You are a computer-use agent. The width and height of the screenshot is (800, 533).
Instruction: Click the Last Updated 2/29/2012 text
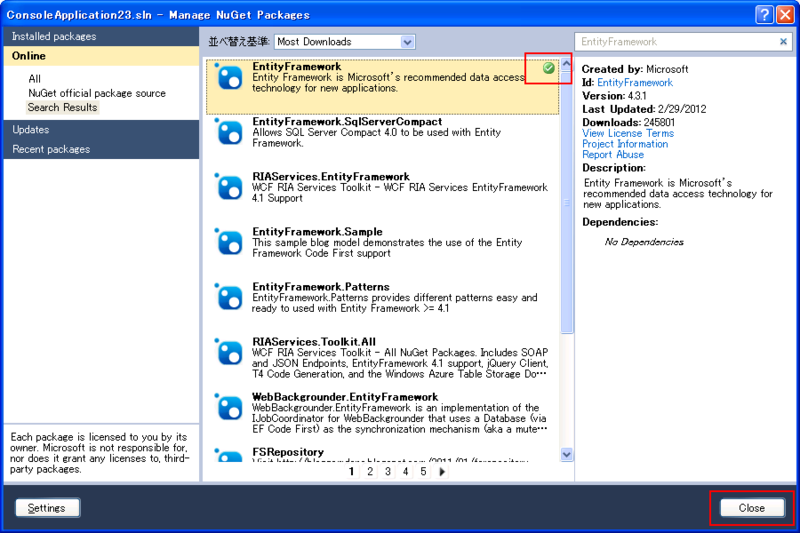(644, 109)
